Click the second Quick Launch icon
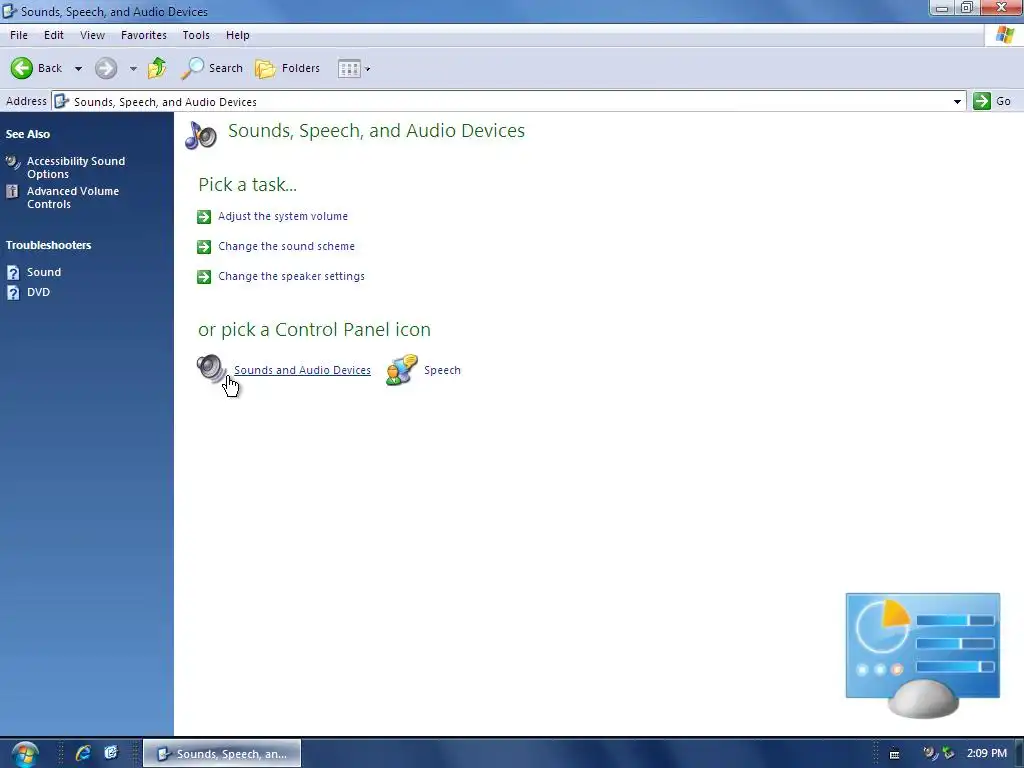 (111, 753)
